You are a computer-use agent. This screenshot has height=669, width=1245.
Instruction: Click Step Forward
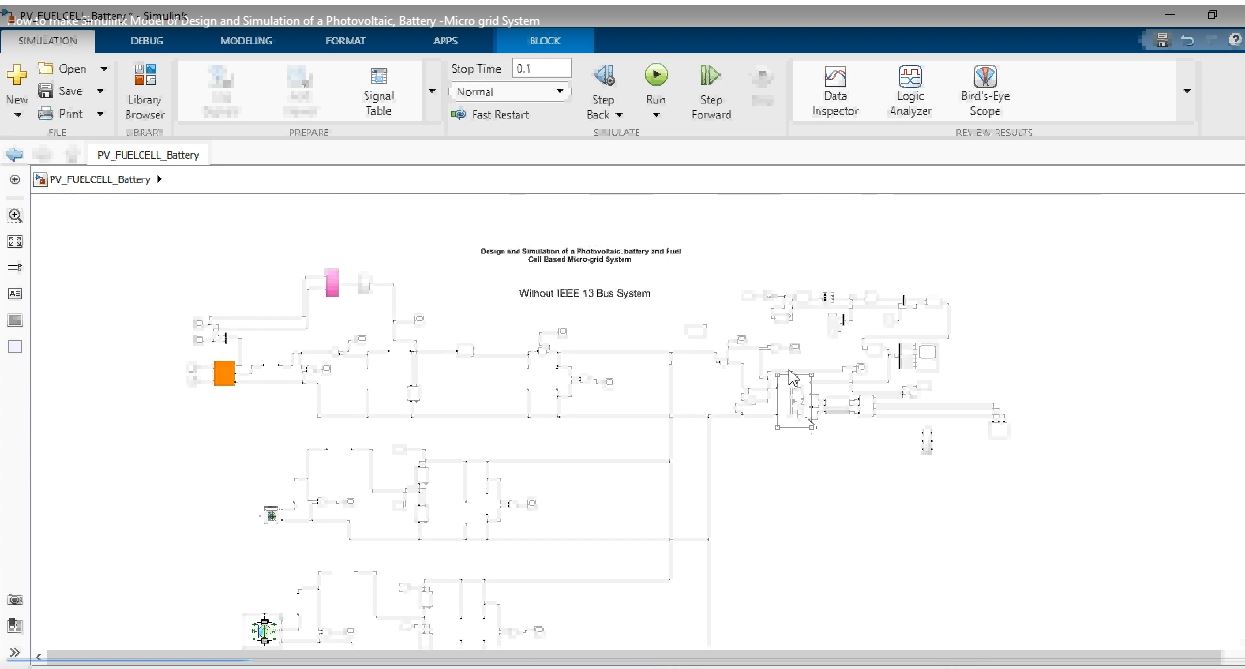tap(711, 91)
